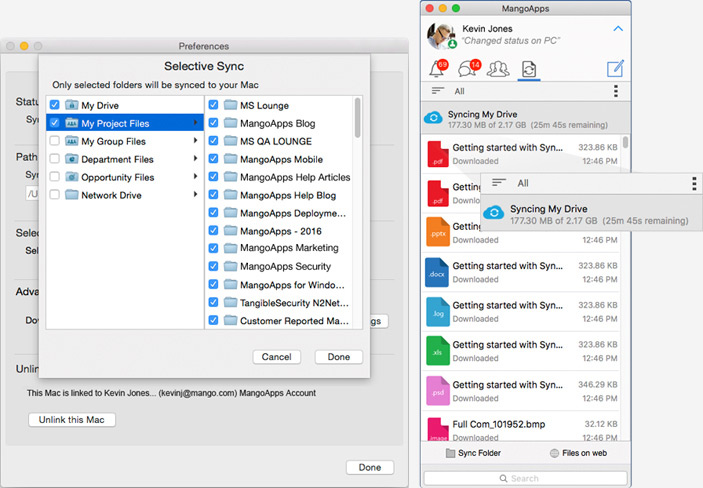Check the Network Drive checkbox
The image size is (703, 488).
coord(55,195)
